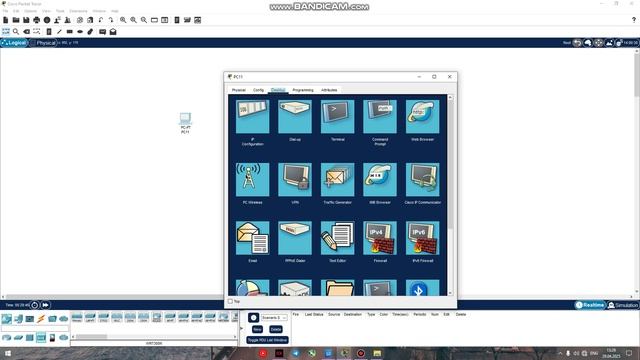The width and height of the screenshot is (640, 360).
Task: Select the Desktop tab in PC11
Action: coord(278,90)
